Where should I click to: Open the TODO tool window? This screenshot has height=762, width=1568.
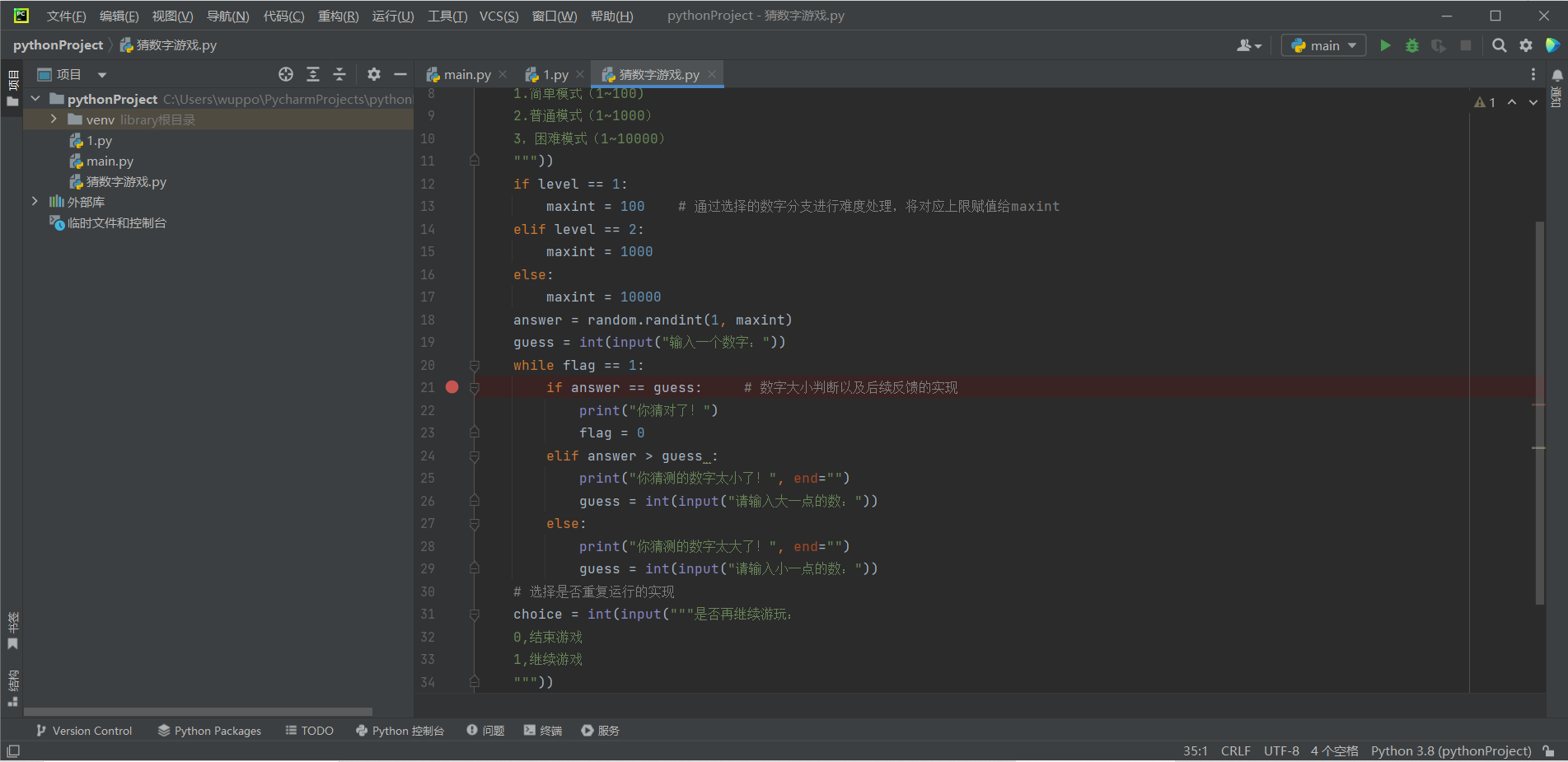click(309, 731)
